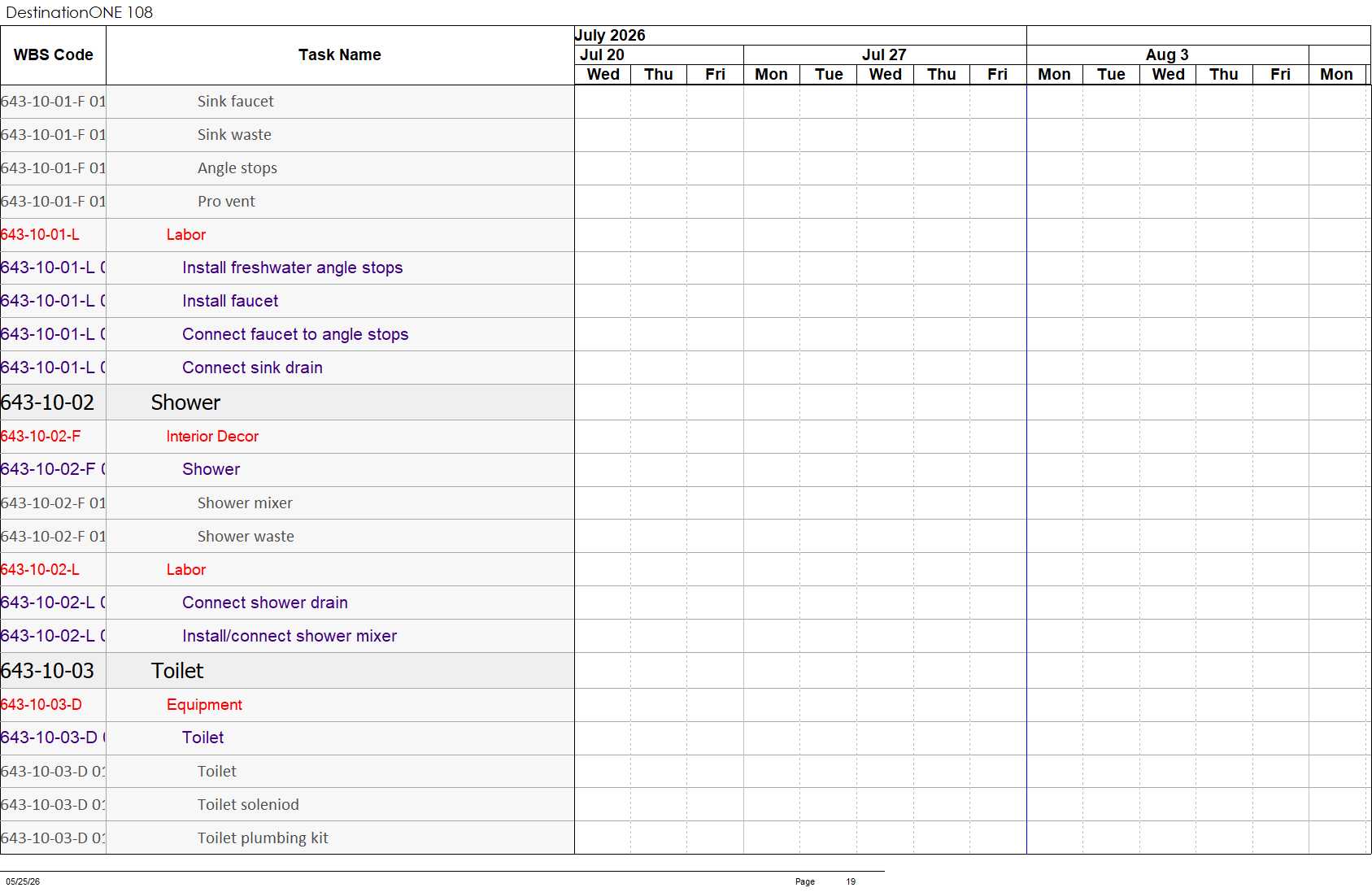1372x892 pixels.
Task: Click the Jul 27 week header
Action: 884,54
